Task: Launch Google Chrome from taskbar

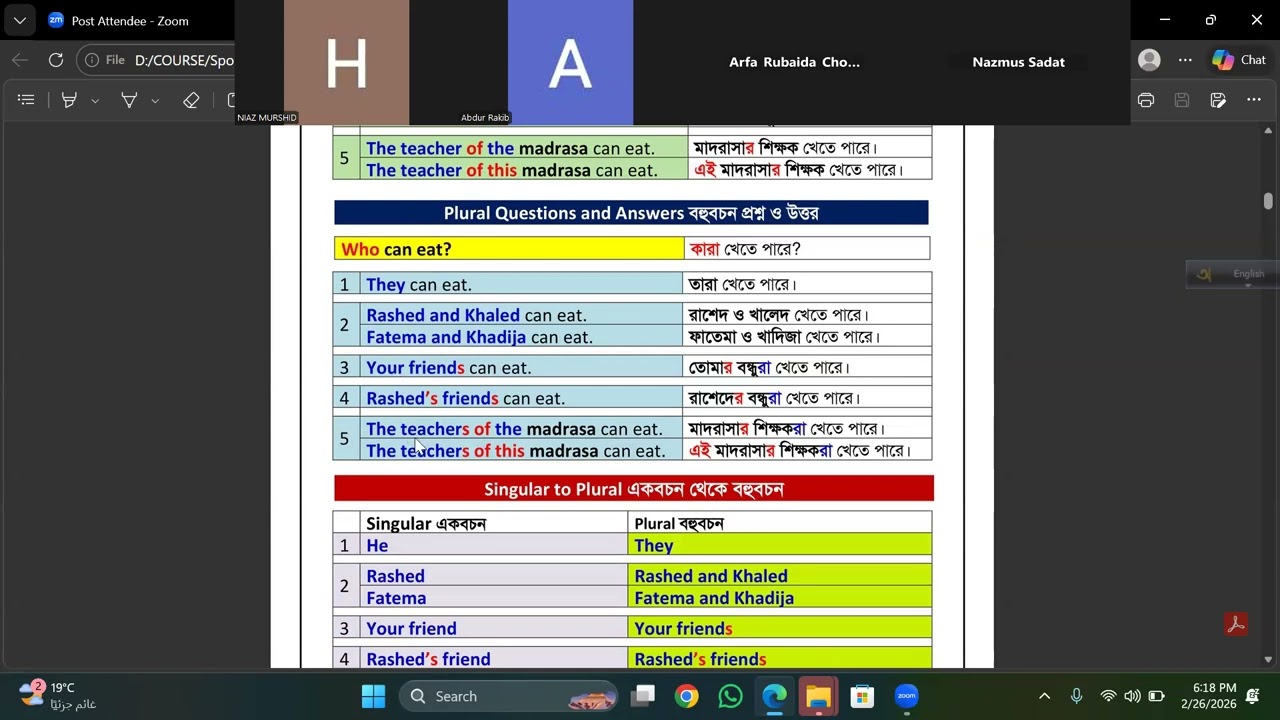Action: [686, 696]
